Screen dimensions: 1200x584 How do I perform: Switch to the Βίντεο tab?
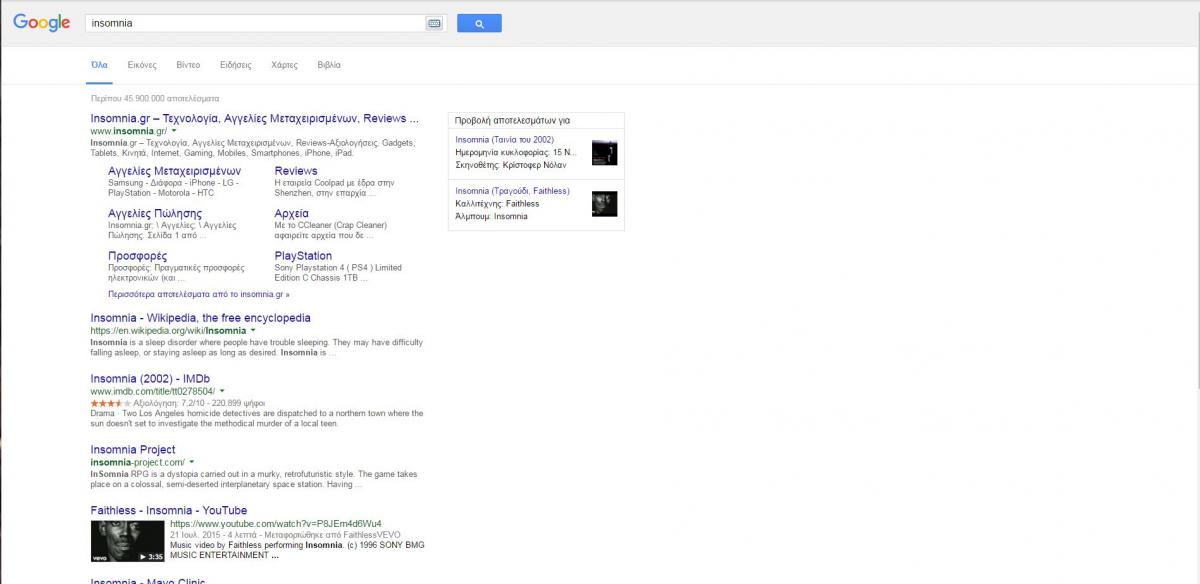click(188, 65)
